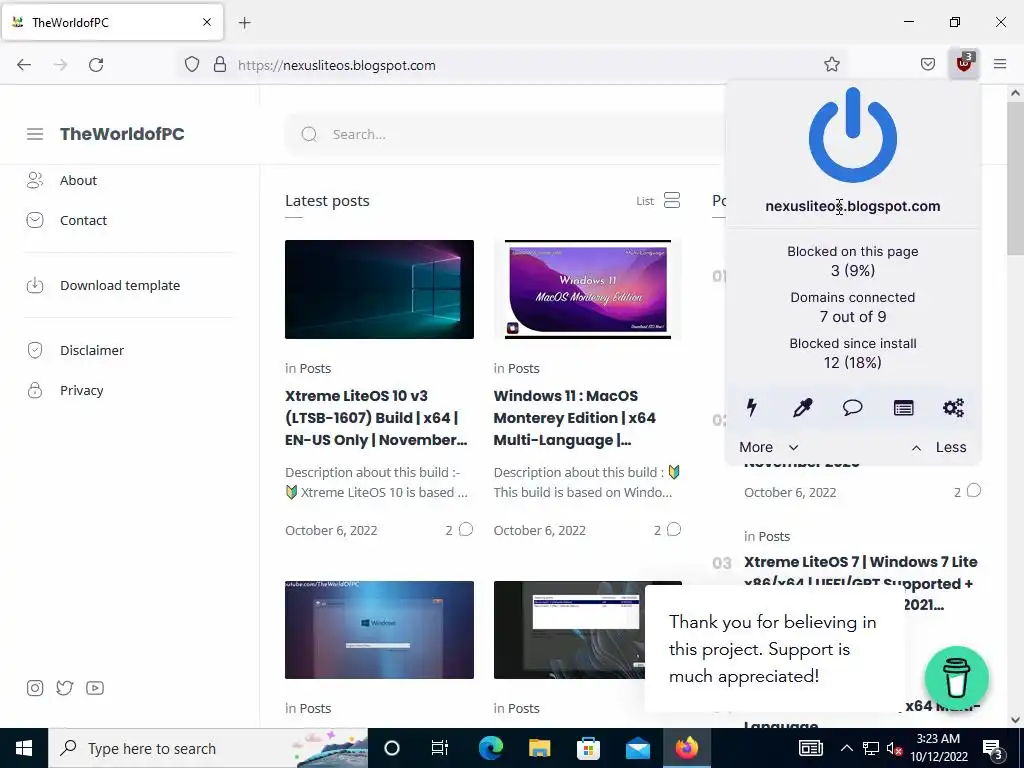Open the Privacy page
This screenshot has width=1024, height=768.
(x=81, y=391)
